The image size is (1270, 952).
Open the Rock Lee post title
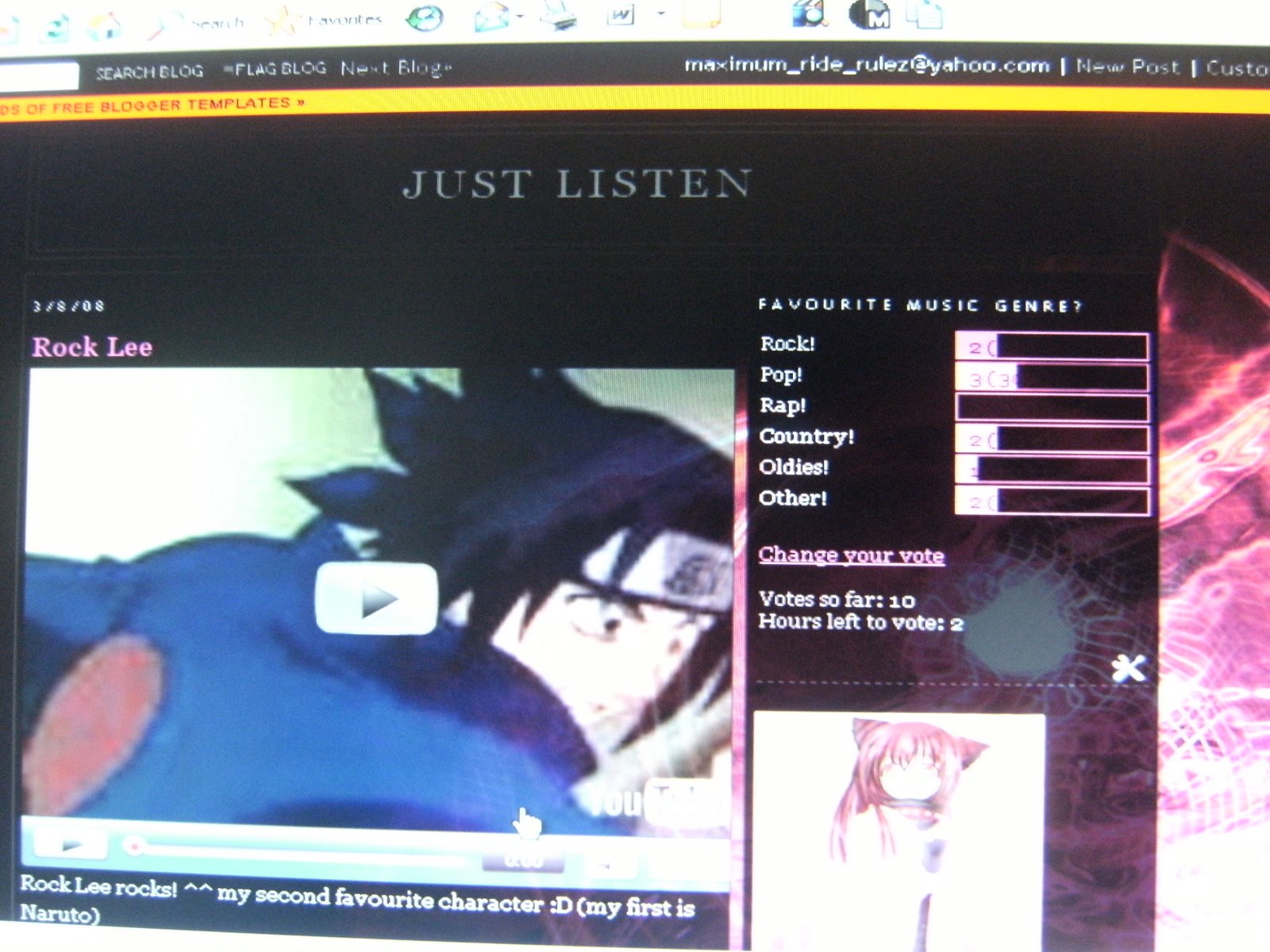click(x=92, y=347)
